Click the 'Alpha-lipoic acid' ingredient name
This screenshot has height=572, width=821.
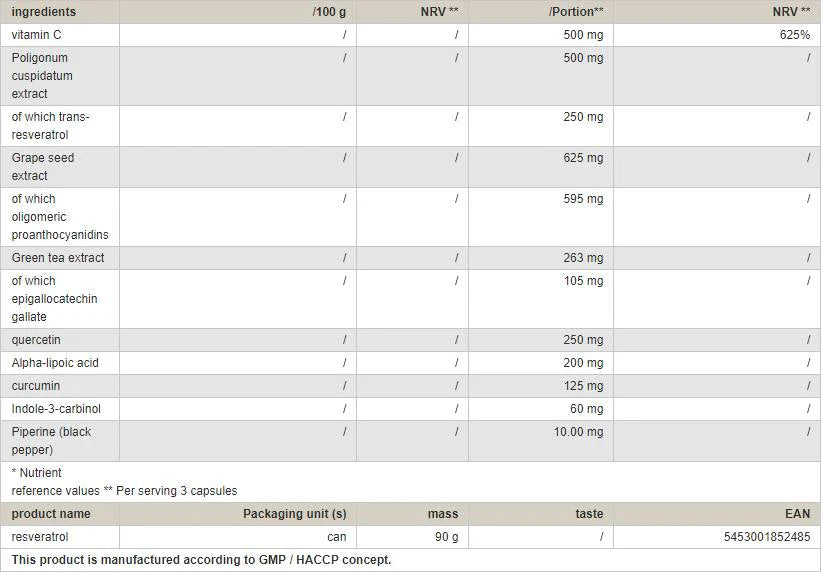coord(55,363)
